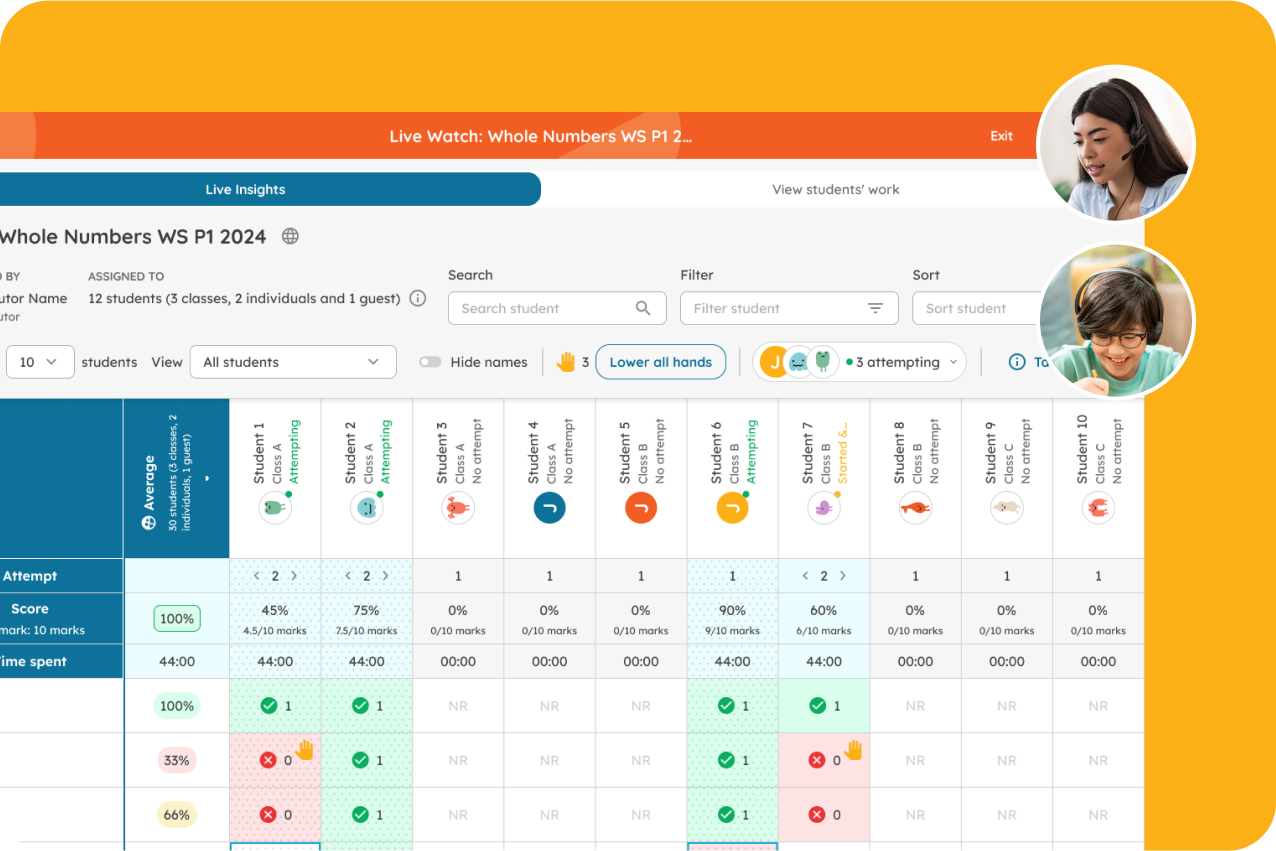This screenshot has height=851, width=1276.
Task: Click the magnifier icon in Search student
Action: (x=643, y=308)
